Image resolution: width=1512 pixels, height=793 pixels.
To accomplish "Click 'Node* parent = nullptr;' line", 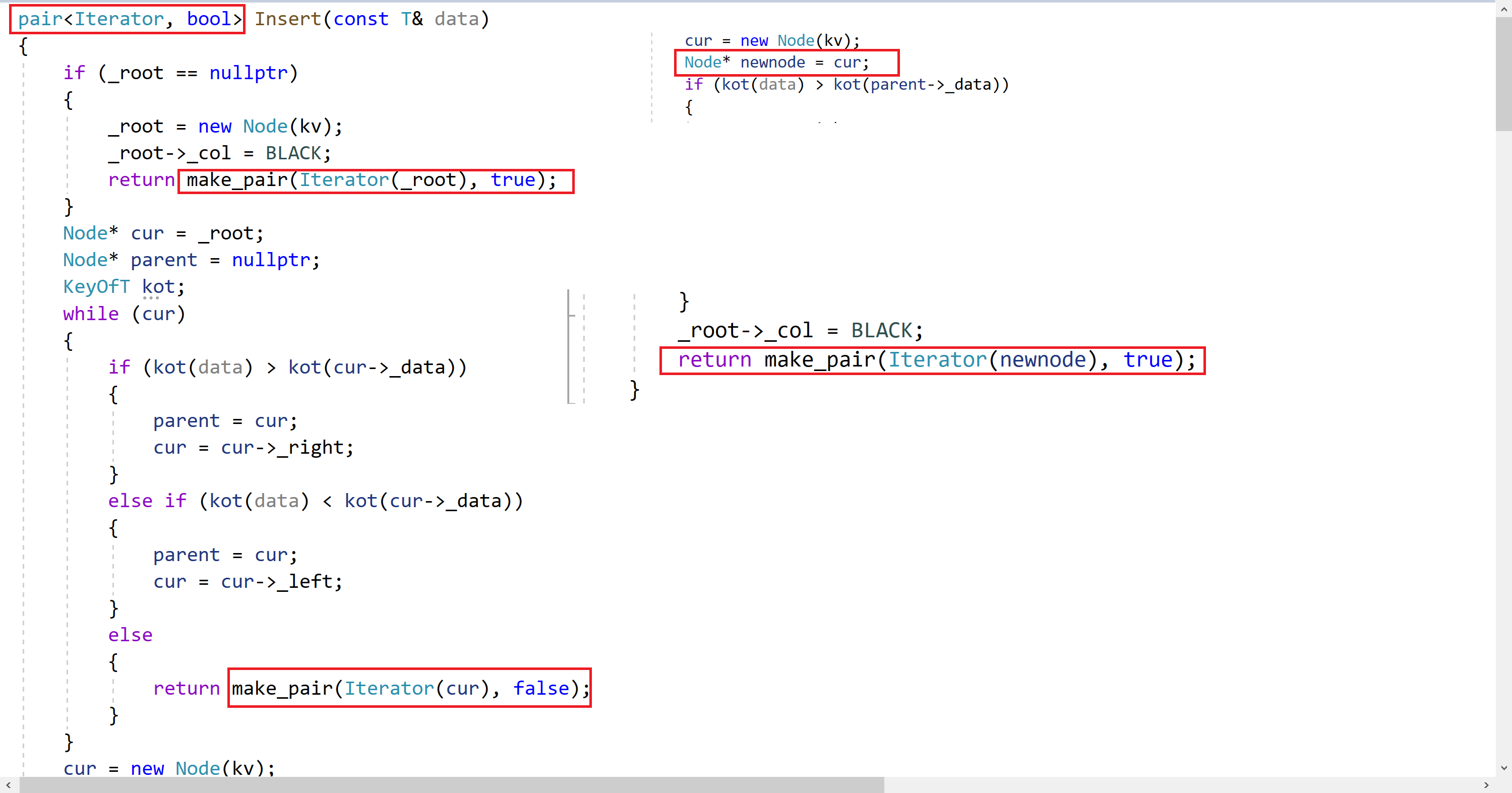I will tap(192, 260).
